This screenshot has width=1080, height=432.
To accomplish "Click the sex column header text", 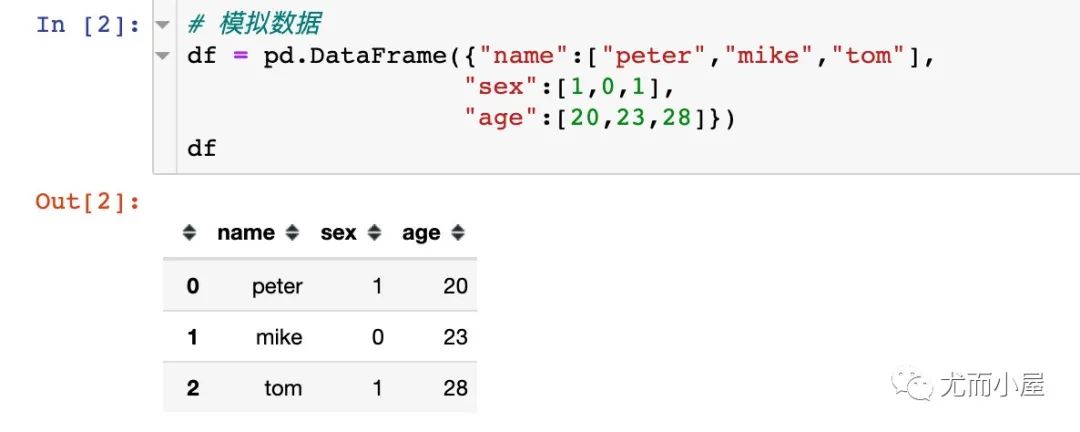I will click(x=338, y=233).
